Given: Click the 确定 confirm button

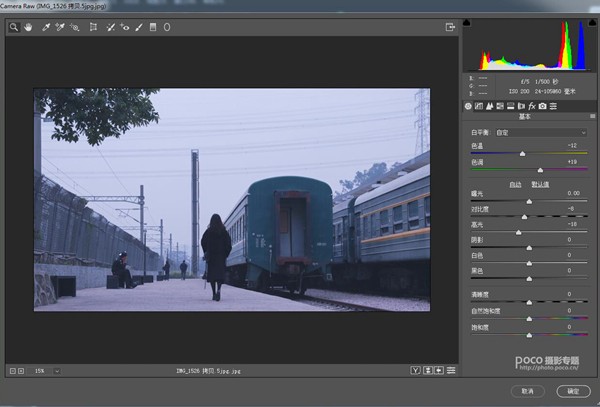Looking at the screenshot, I should (573, 391).
